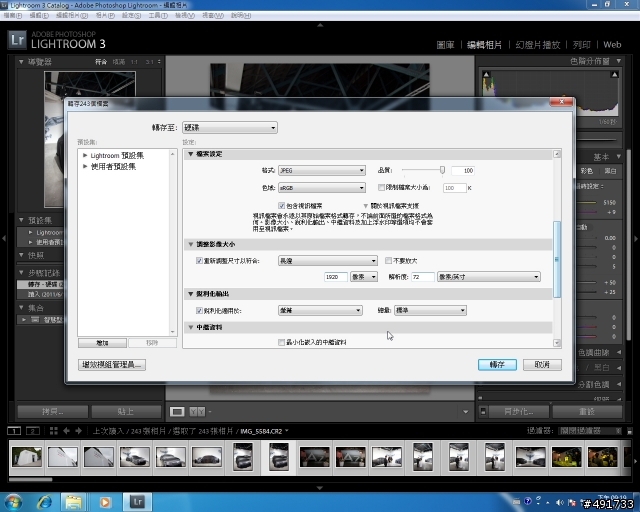This screenshot has height=512, width=640.
Task: Open 增效模組管理員... button
Action: pos(111,365)
